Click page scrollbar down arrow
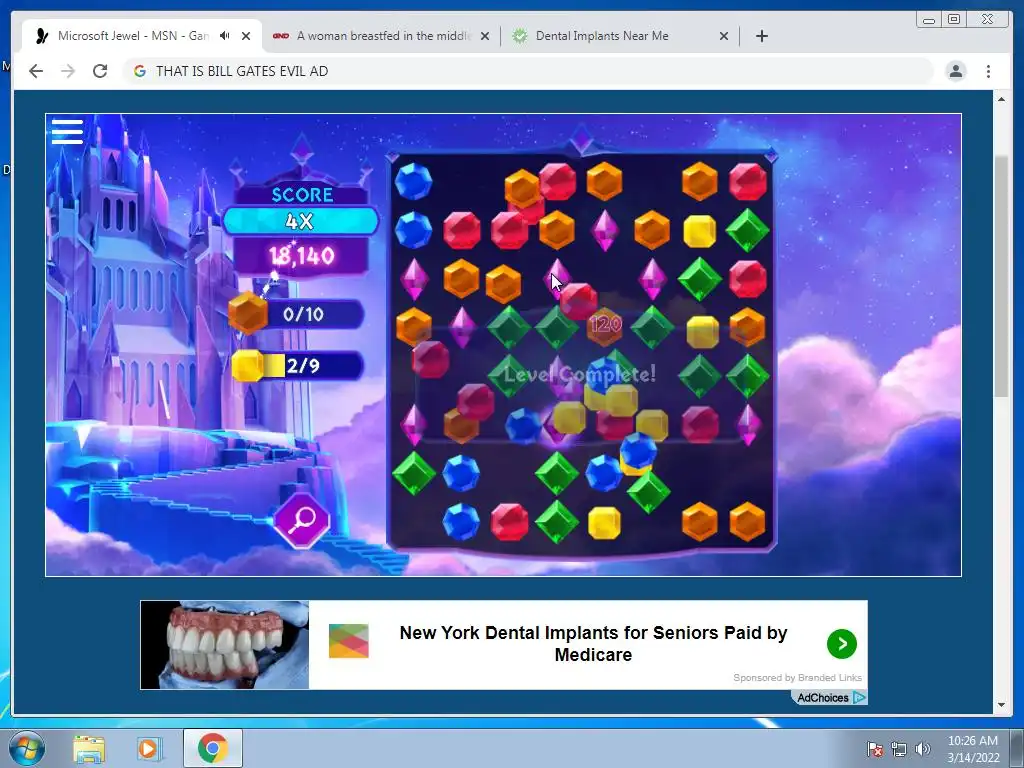Image resolution: width=1024 pixels, height=768 pixels. pos(1001,705)
